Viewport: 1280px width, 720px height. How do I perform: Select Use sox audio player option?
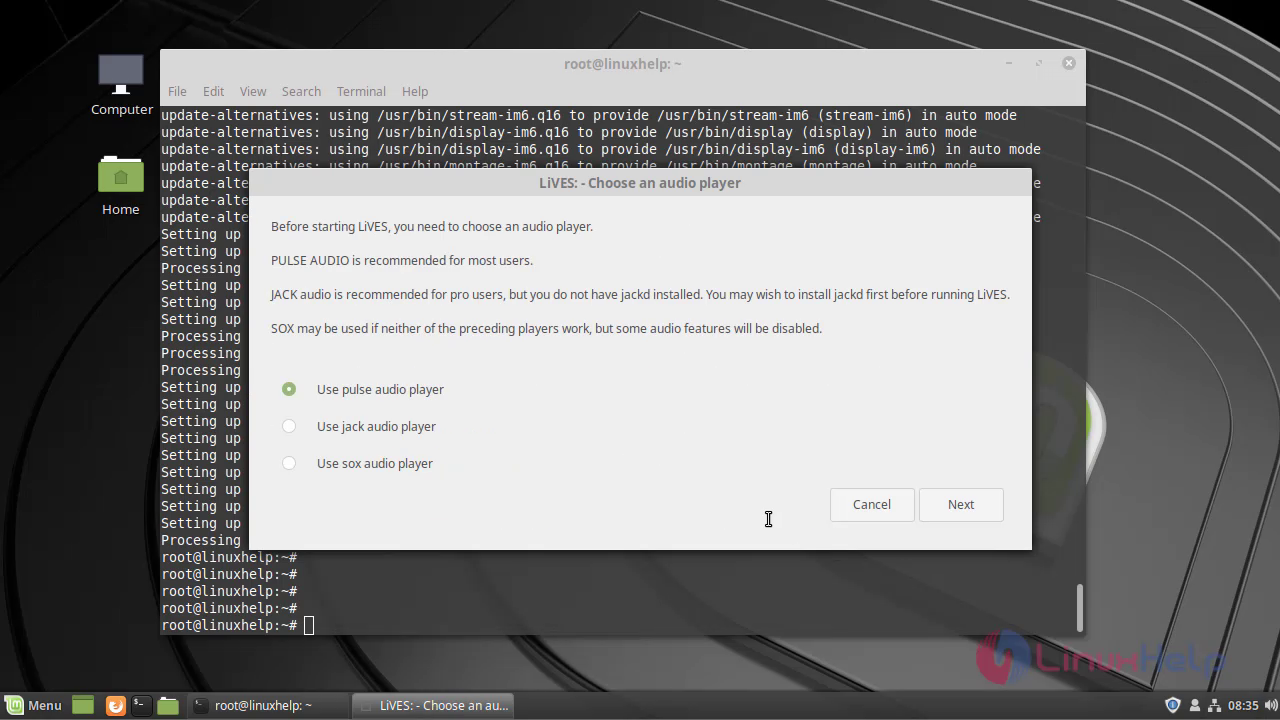[358, 463]
